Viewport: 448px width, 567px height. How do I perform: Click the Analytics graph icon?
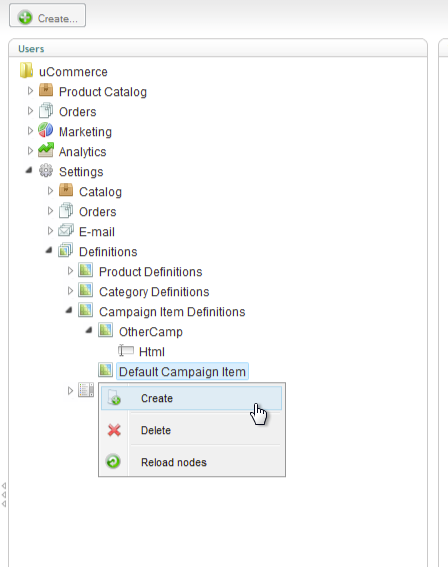pyautogui.click(x=46, y=150)
